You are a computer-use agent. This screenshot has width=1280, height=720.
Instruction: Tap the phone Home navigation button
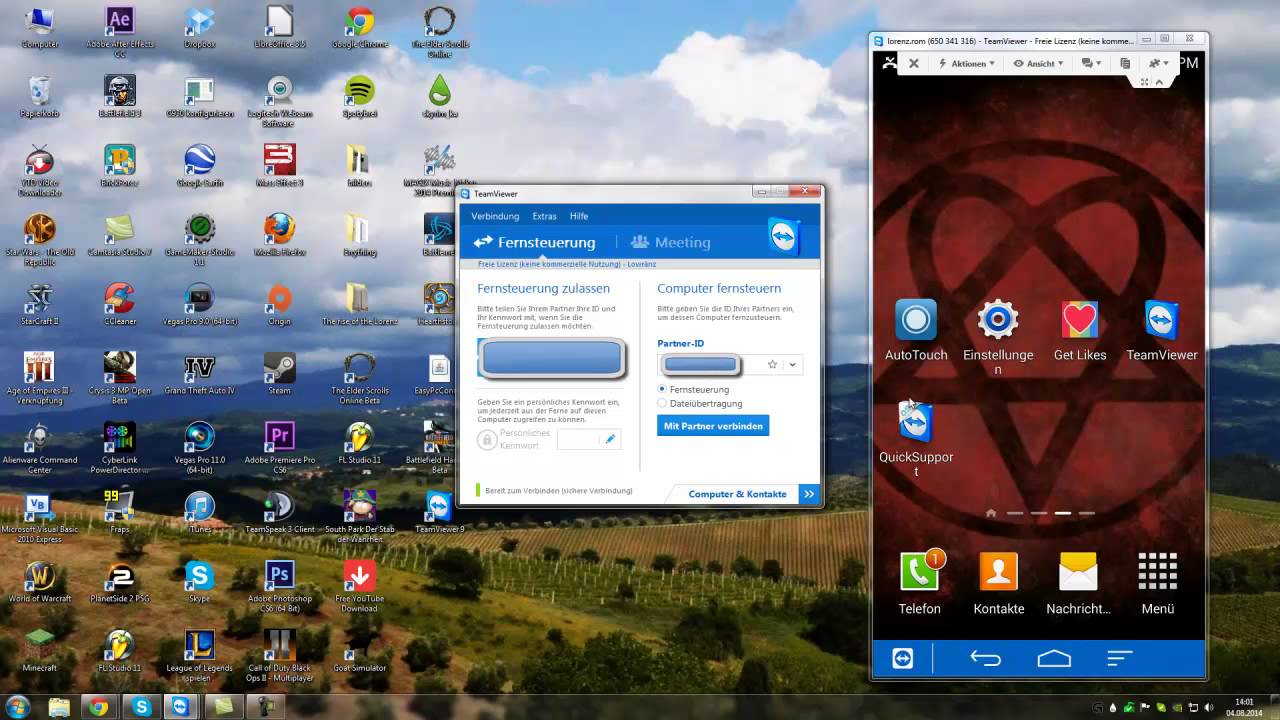tap(1054, 658)
